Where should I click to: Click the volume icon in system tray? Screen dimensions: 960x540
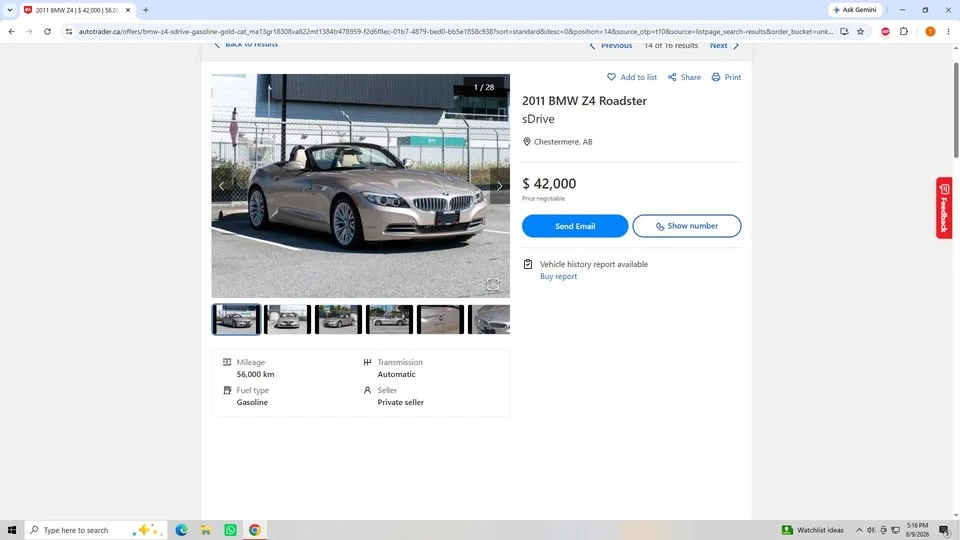(871, 530)
